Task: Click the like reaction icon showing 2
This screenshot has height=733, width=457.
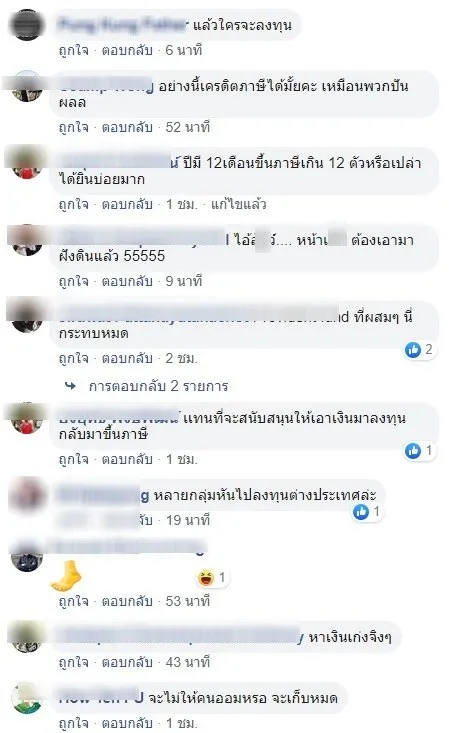Action: [x=413, y=350]
